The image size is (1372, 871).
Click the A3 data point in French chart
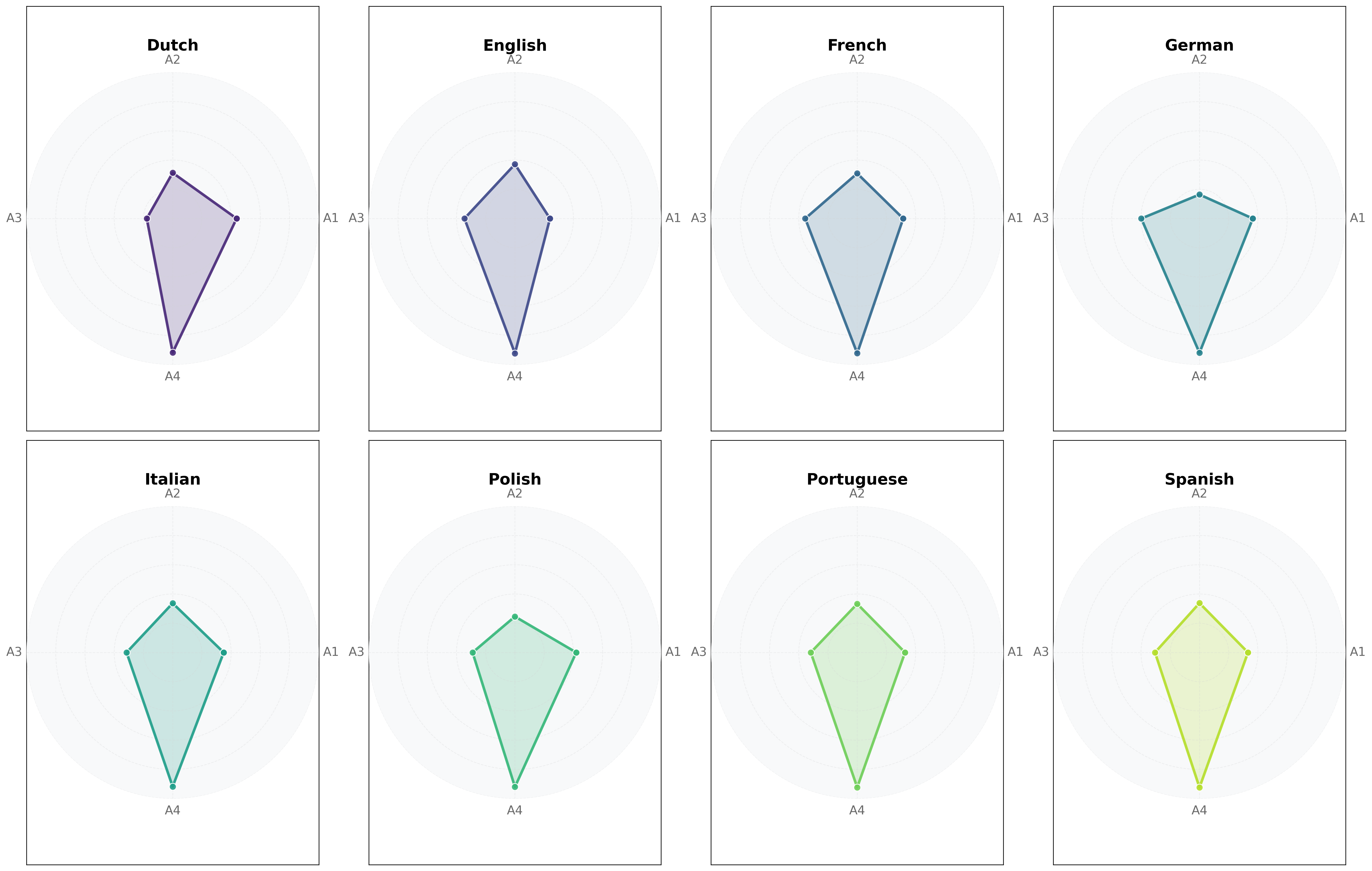click(805, 218)
